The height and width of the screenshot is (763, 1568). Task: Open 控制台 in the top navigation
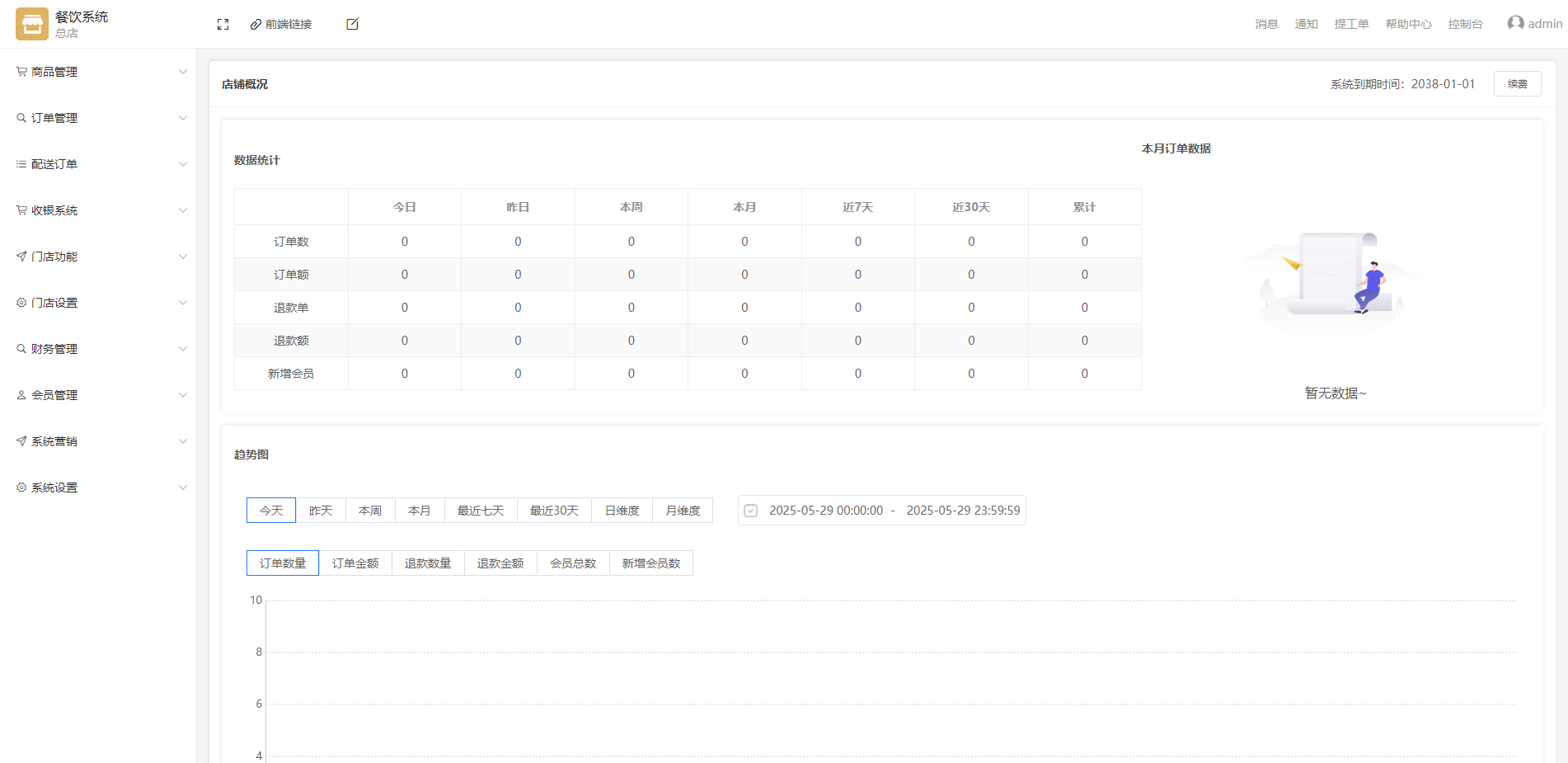tap(1465, 25)
